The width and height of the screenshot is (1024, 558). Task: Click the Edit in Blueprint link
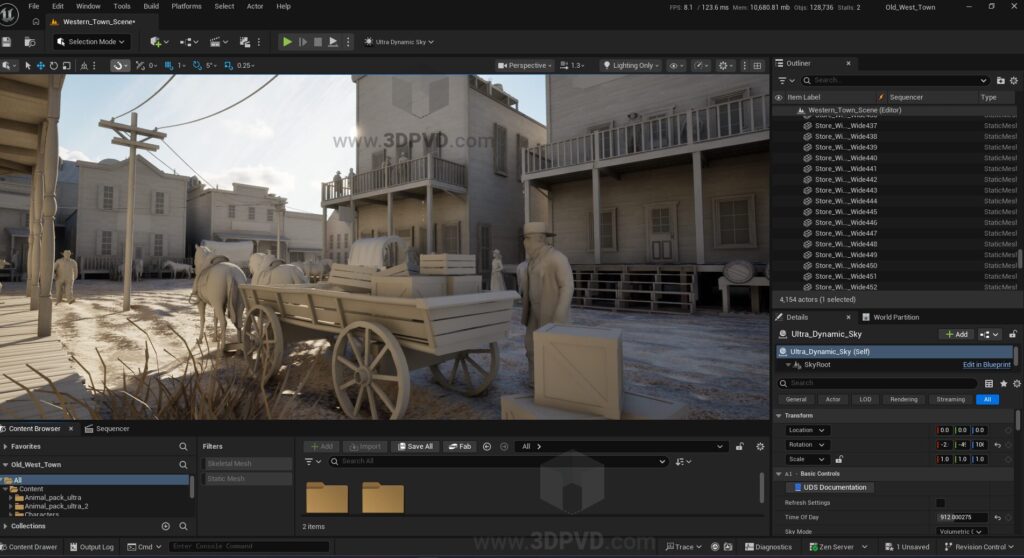point(986,365)
